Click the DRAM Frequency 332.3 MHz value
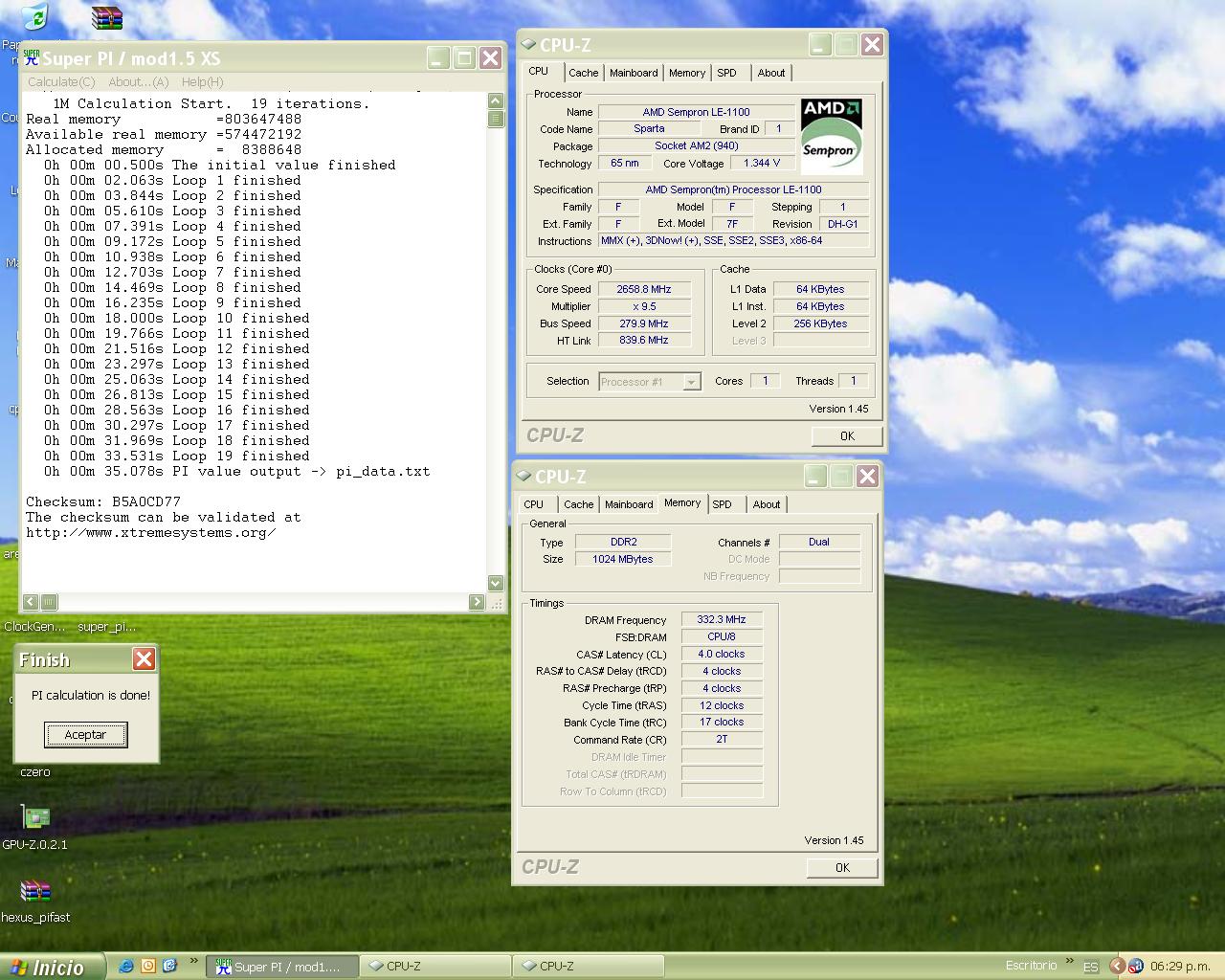This screenshot has width=1225, height=980. tap(722, 619)
